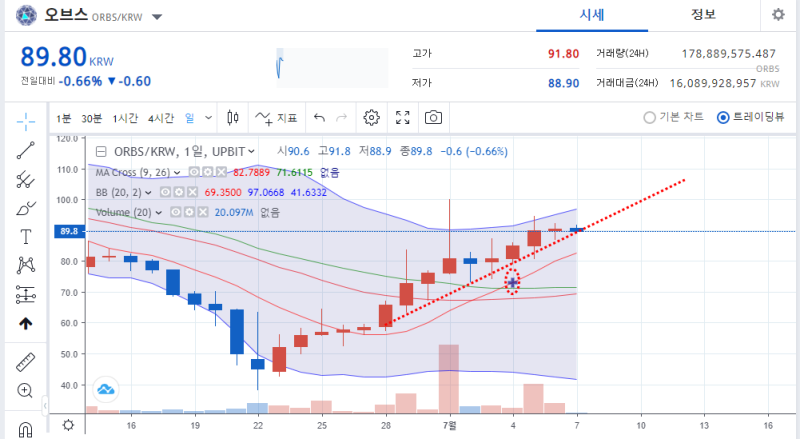The height and width of the screenshot is (439, 800).
Task: Set interval to 30분
Action: 92,118
